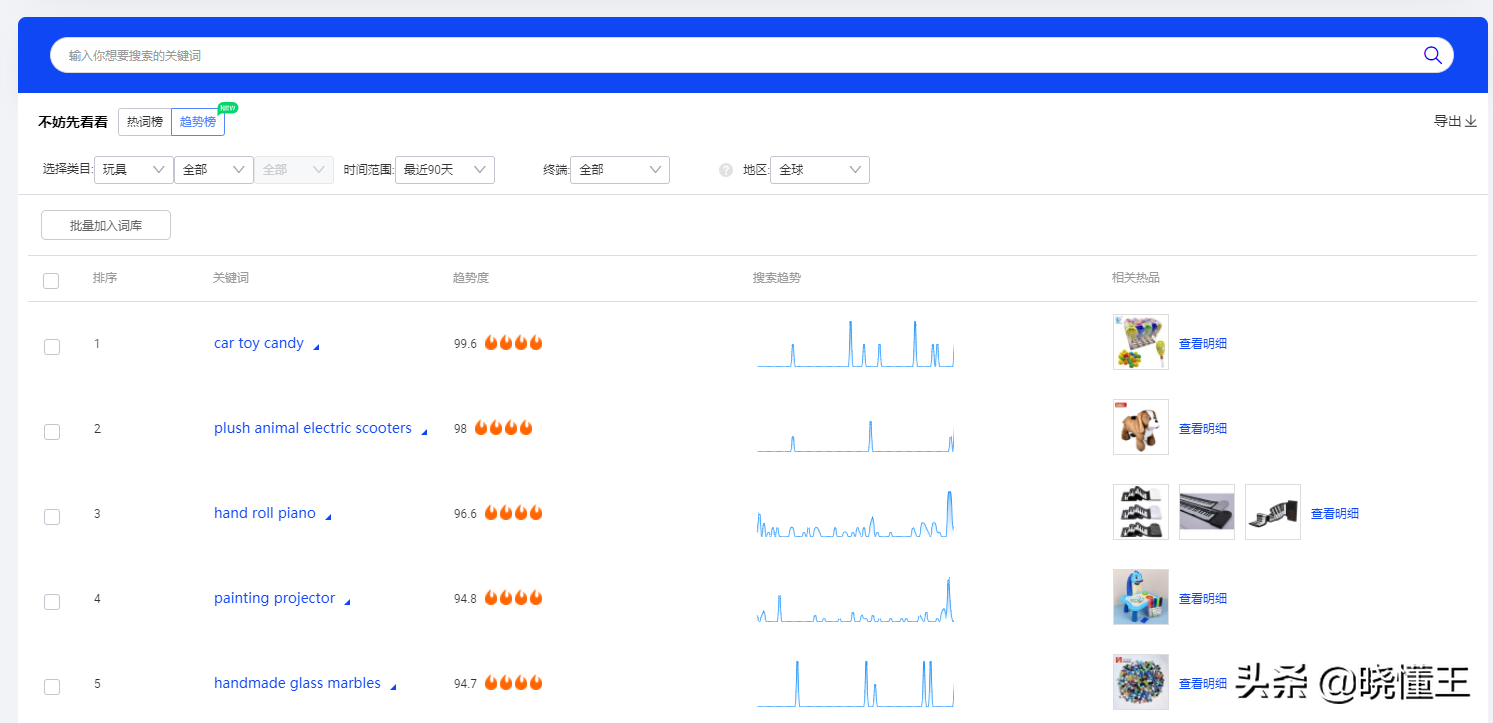This screenshot has width=1493, height=723.
Task: Click 查看明细 for car toy candy
Action: [x=1203, y=343]
